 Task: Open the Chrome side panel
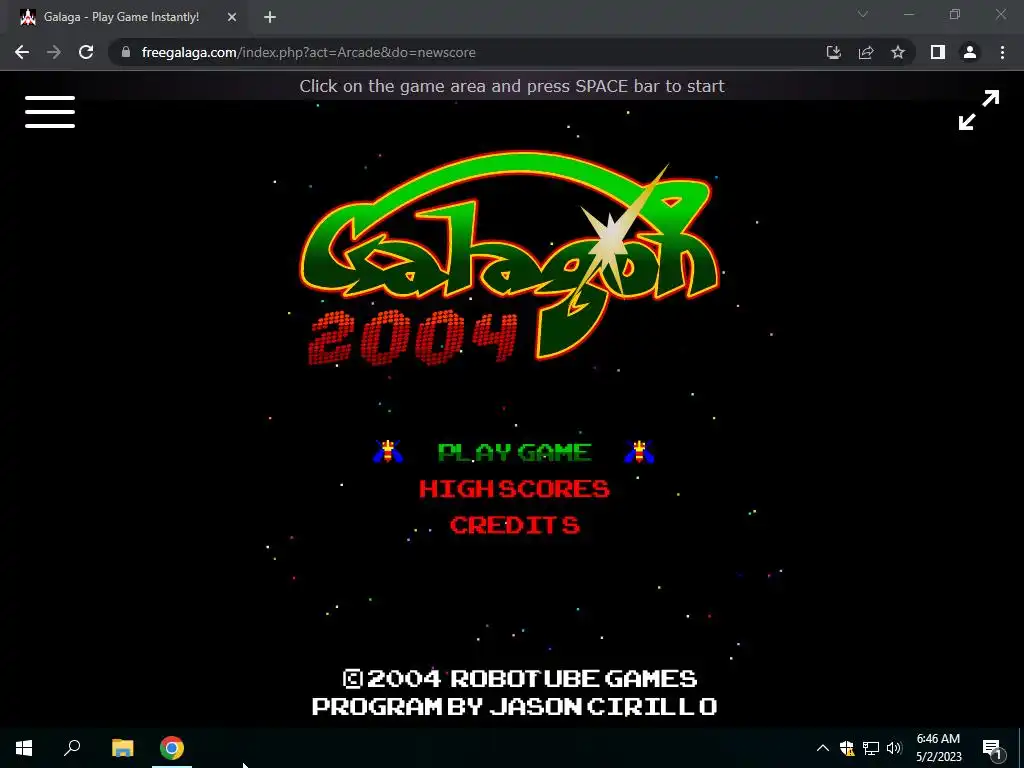coord(938,52)
